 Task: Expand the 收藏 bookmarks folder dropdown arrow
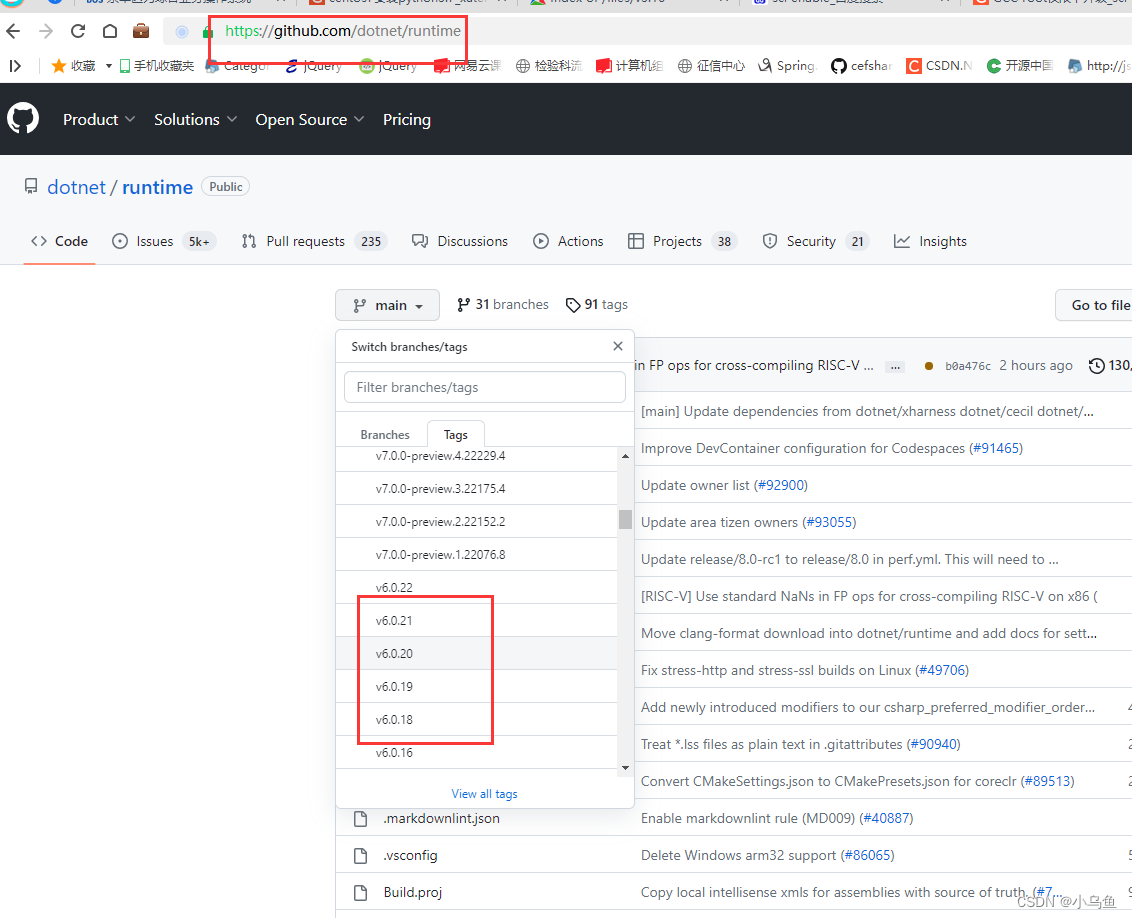pos(108,65)
